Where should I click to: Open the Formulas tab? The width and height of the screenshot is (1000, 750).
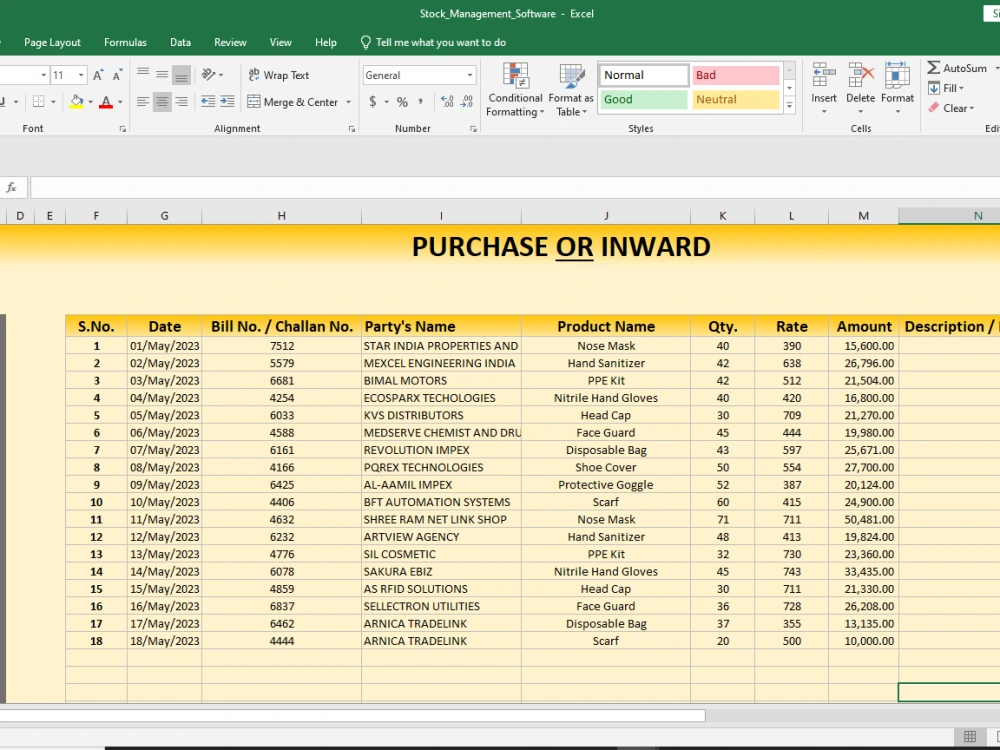pos(125,42)
